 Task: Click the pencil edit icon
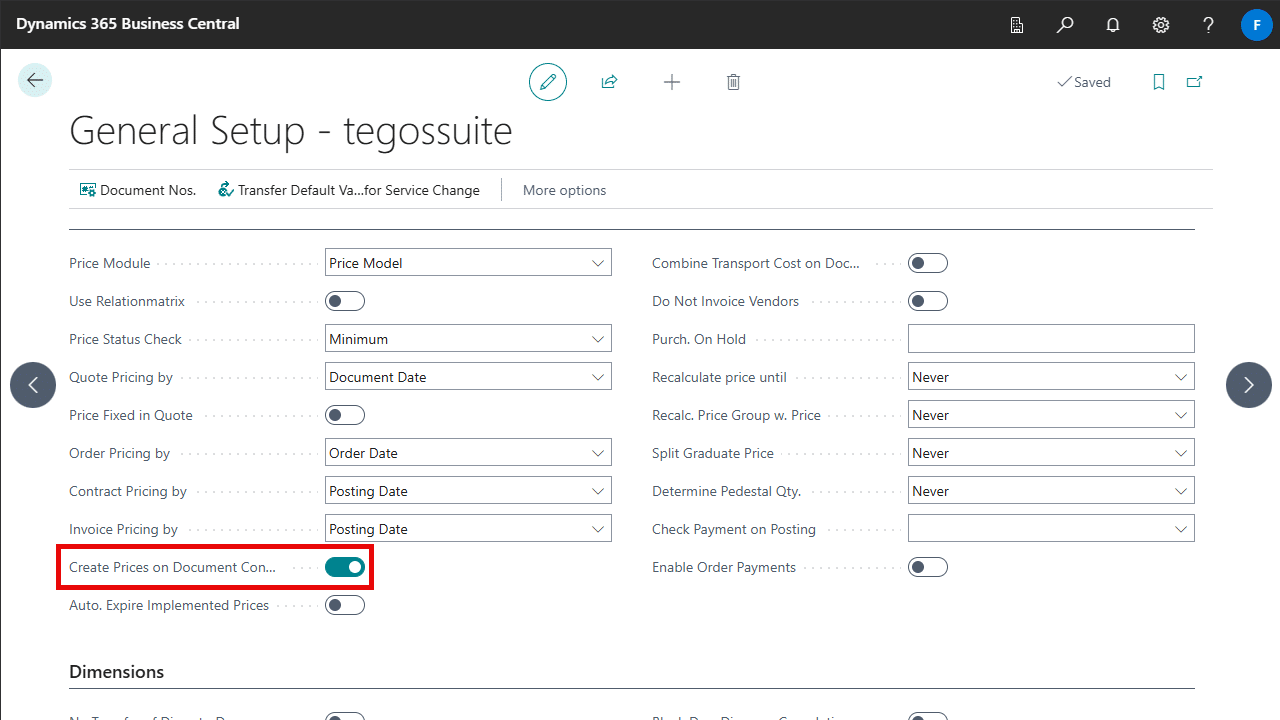[547, 82]
